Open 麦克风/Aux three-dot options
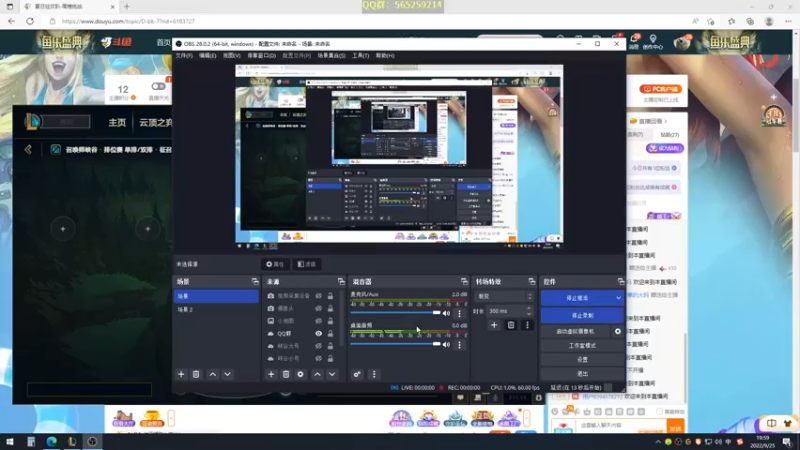Screen dimensions: 800x450 (459, 313)
